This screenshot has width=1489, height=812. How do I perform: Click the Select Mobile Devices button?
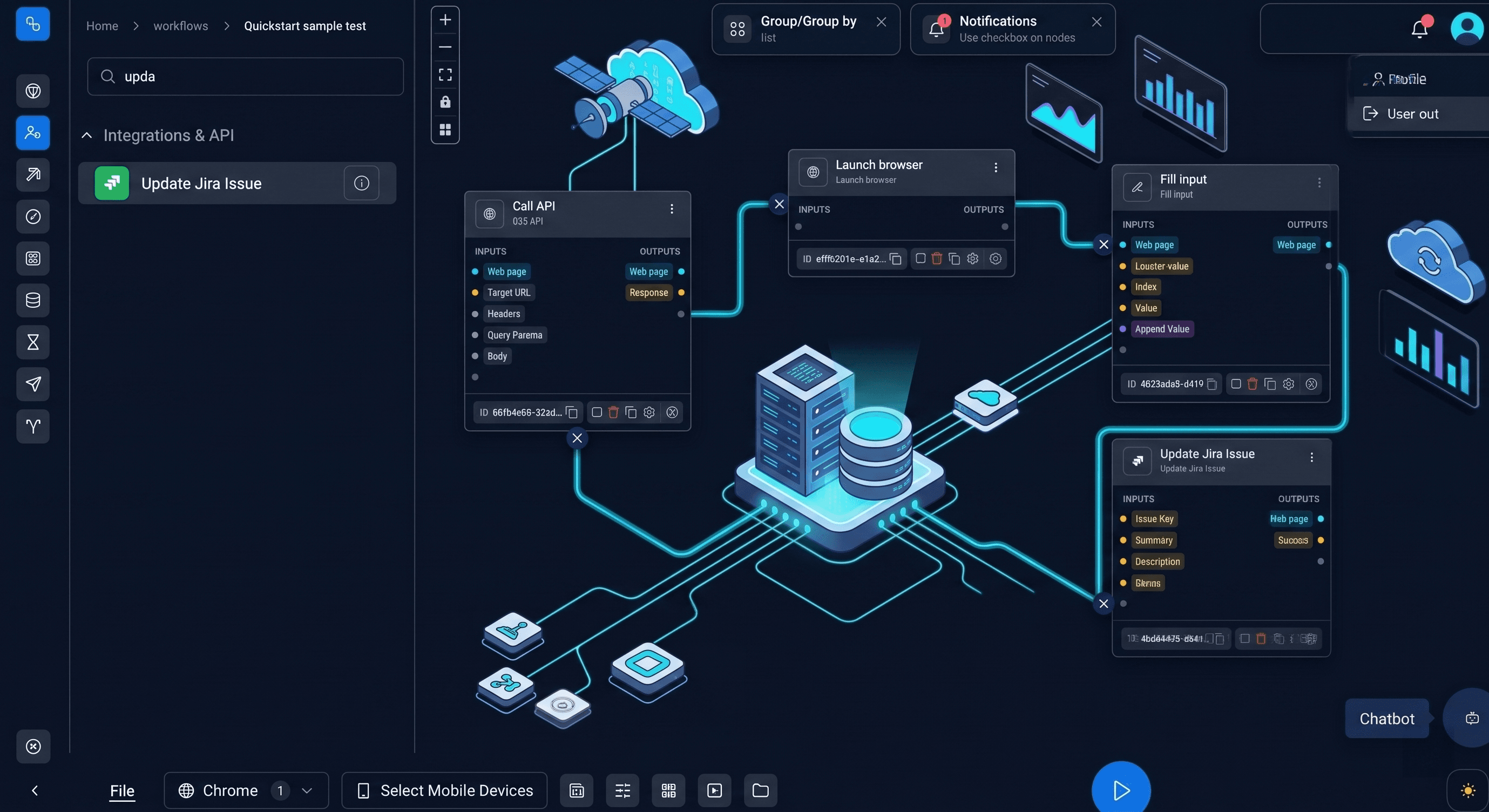tap(444, 790)
